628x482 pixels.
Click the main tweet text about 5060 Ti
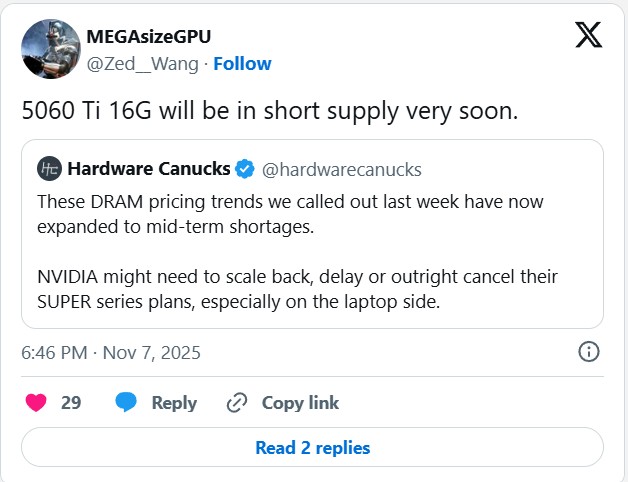click(x=270, y=111)
